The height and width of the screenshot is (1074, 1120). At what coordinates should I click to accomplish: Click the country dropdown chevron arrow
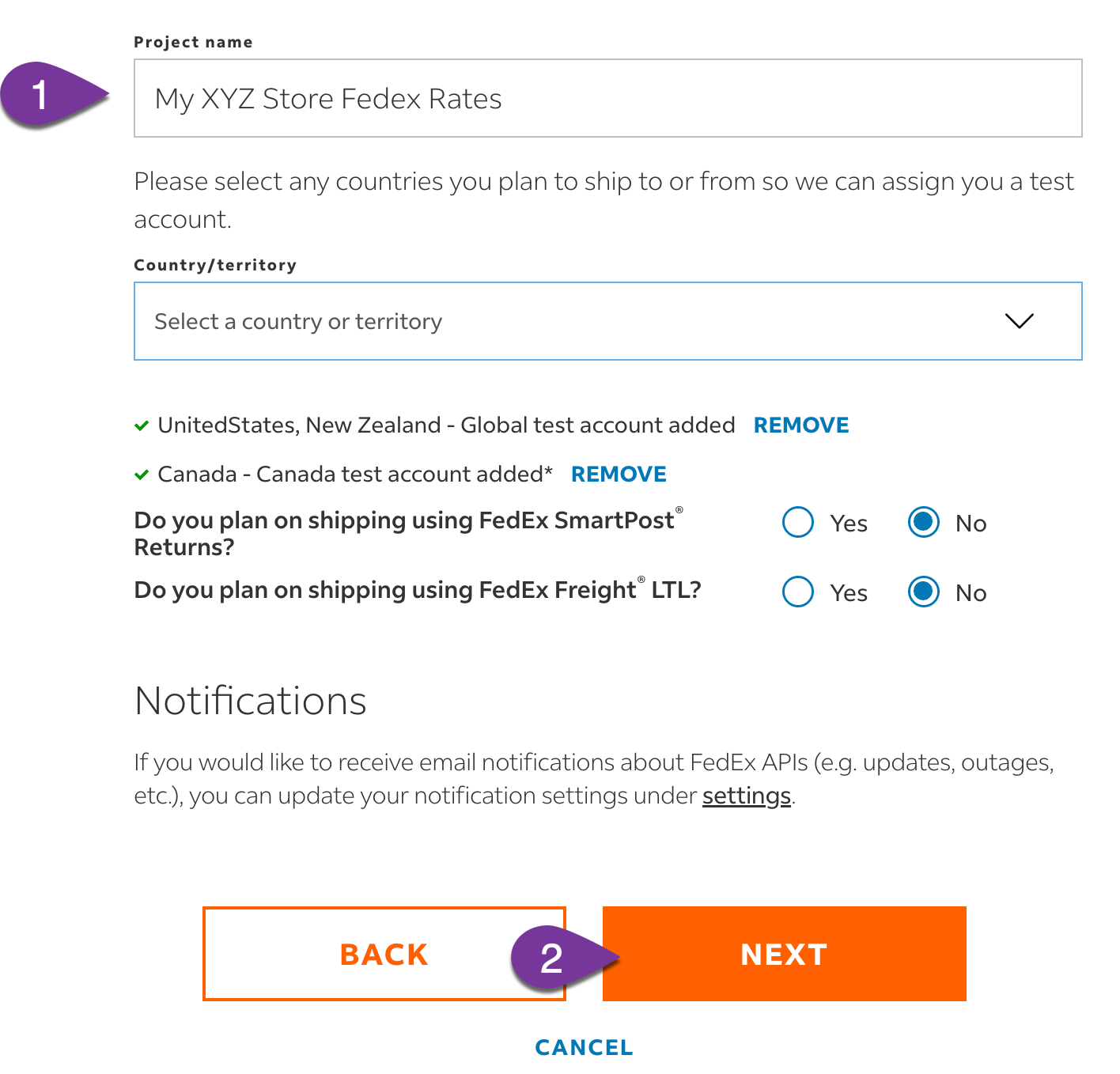click(x=1019, y=321)
